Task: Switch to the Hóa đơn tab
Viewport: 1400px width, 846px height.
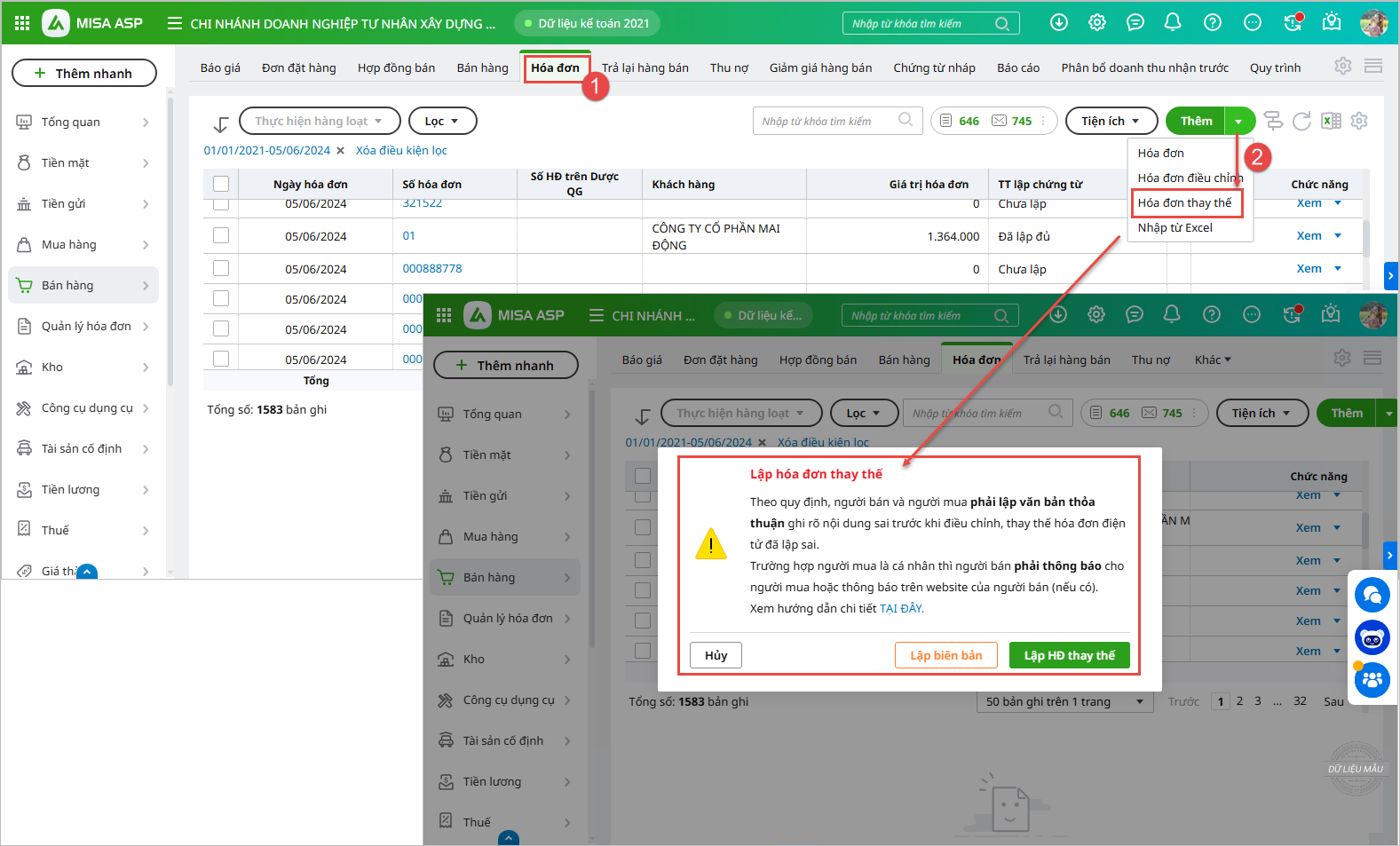Action: [555, 67]
